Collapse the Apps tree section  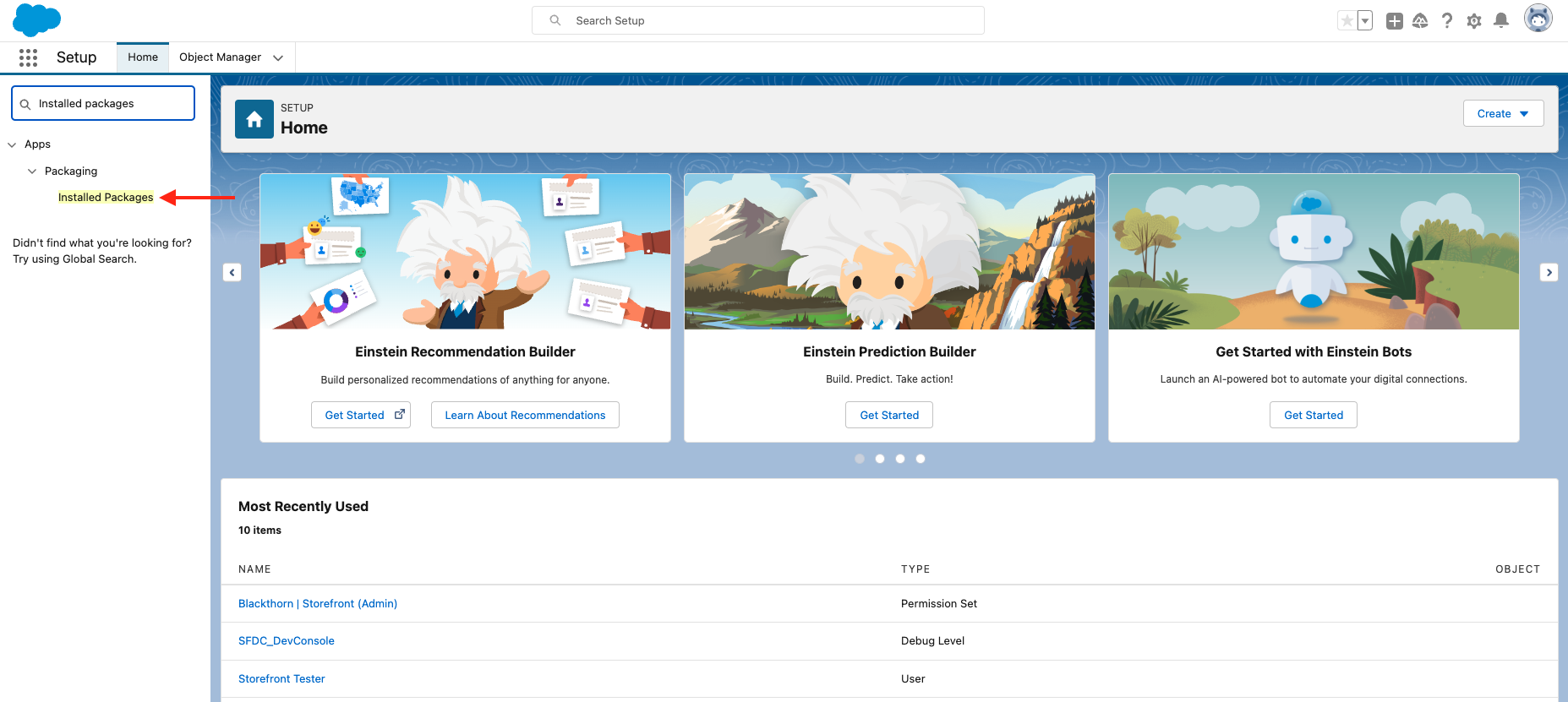click(12, 144)
